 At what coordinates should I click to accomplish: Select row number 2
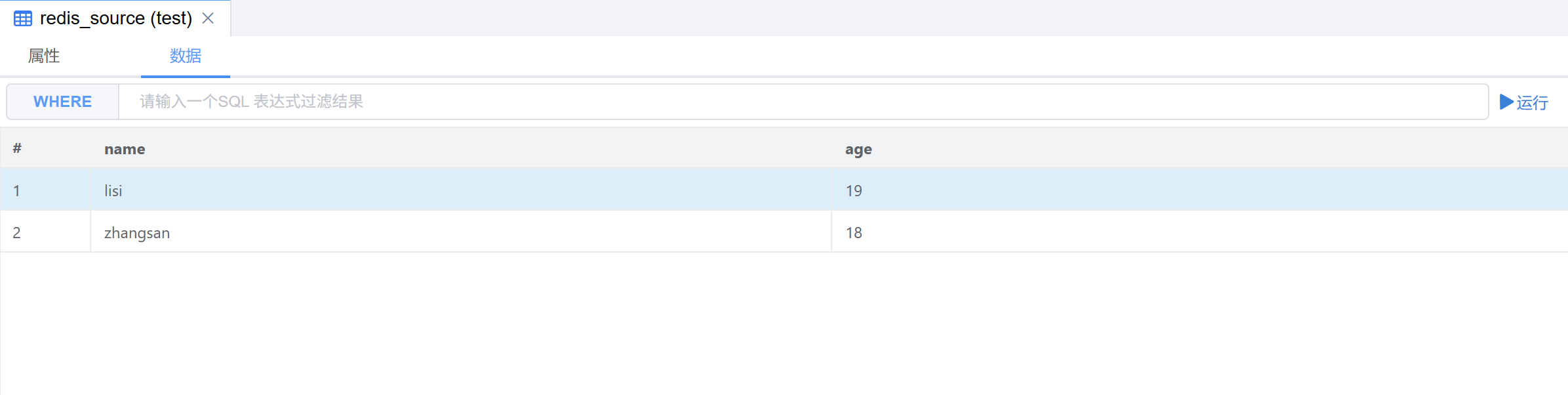(17, 232)
